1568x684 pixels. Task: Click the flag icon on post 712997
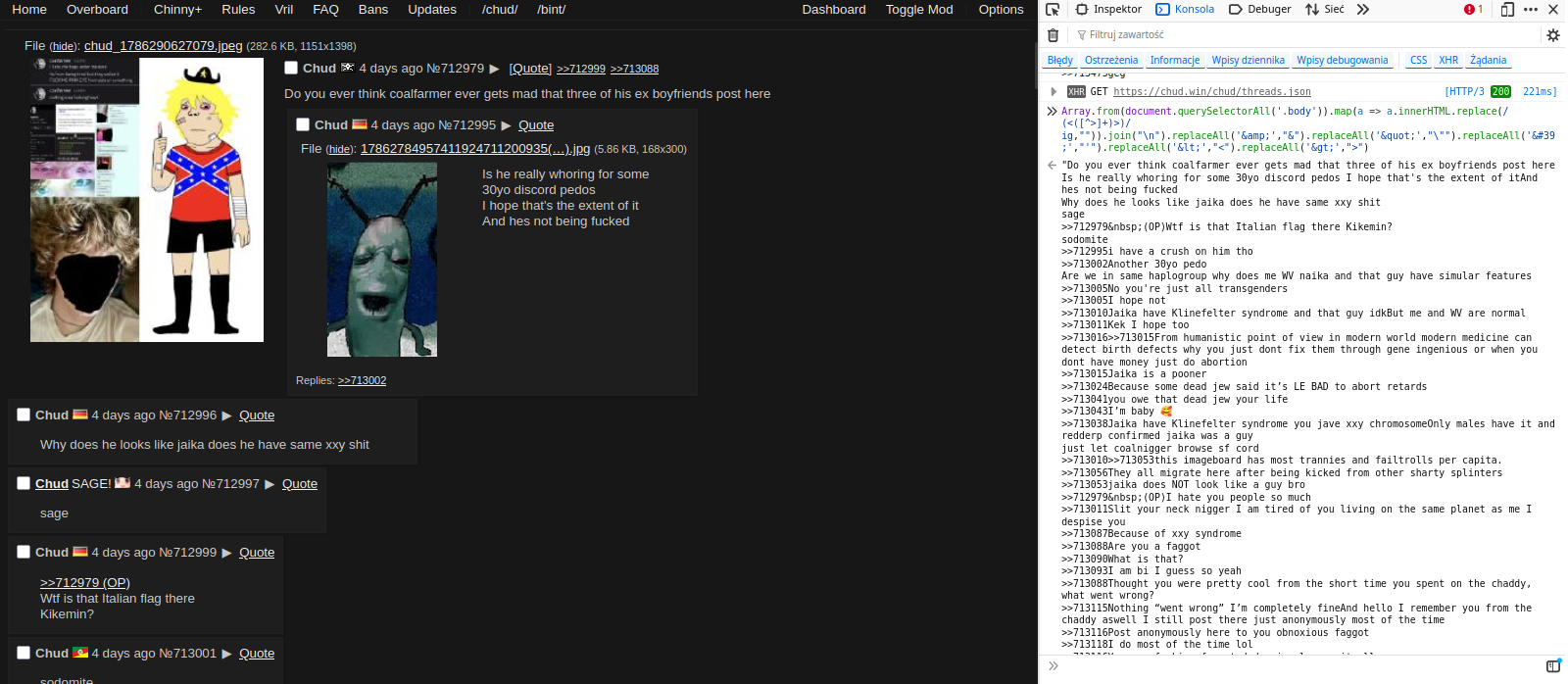click(x=122, y=483)
